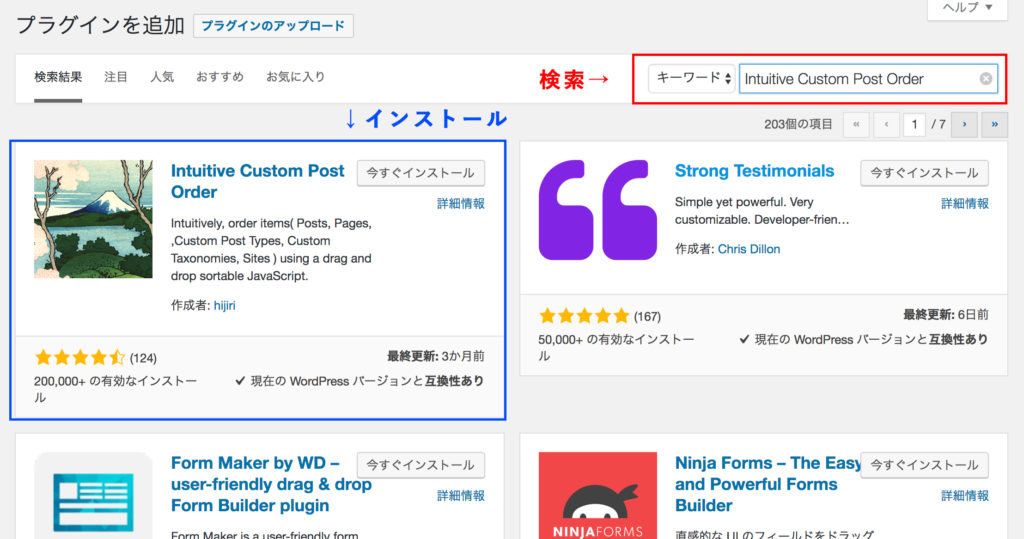
Task: Click the (124) rating count
Action: point(143,358)
